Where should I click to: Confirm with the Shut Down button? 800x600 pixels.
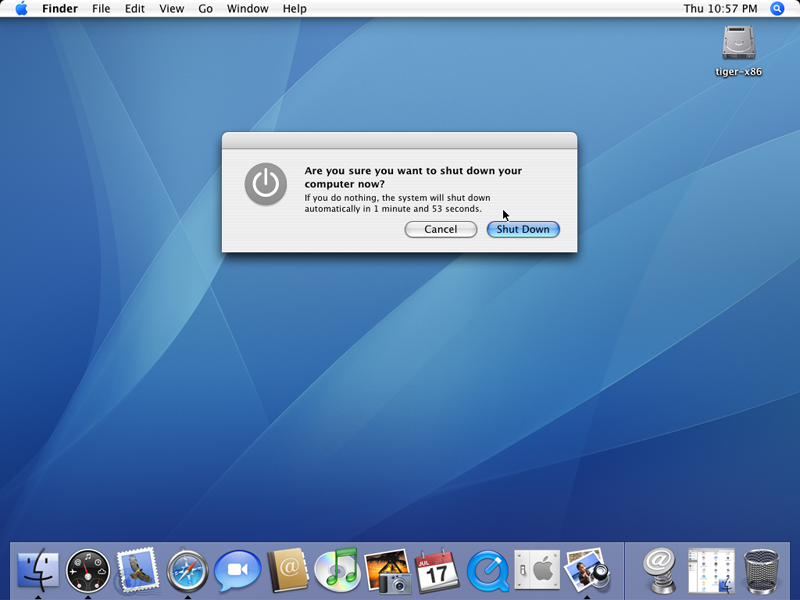point(523,229)
